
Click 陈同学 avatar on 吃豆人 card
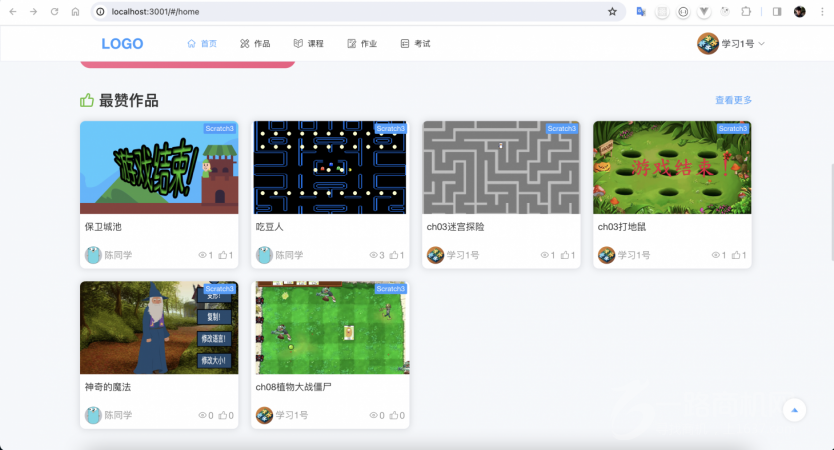tap(264, 255)
